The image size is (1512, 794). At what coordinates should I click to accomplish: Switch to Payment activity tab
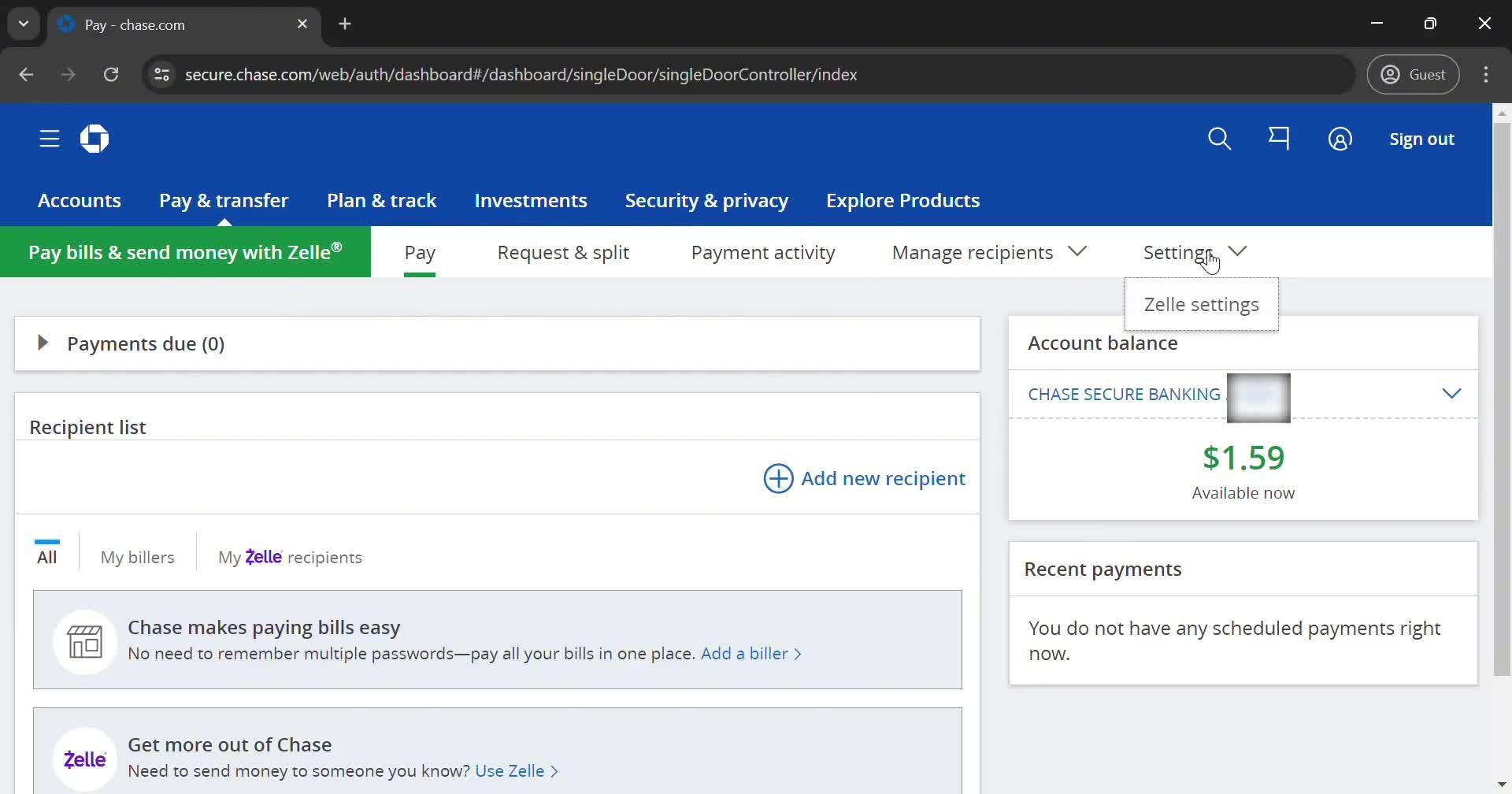pos(763,252)
